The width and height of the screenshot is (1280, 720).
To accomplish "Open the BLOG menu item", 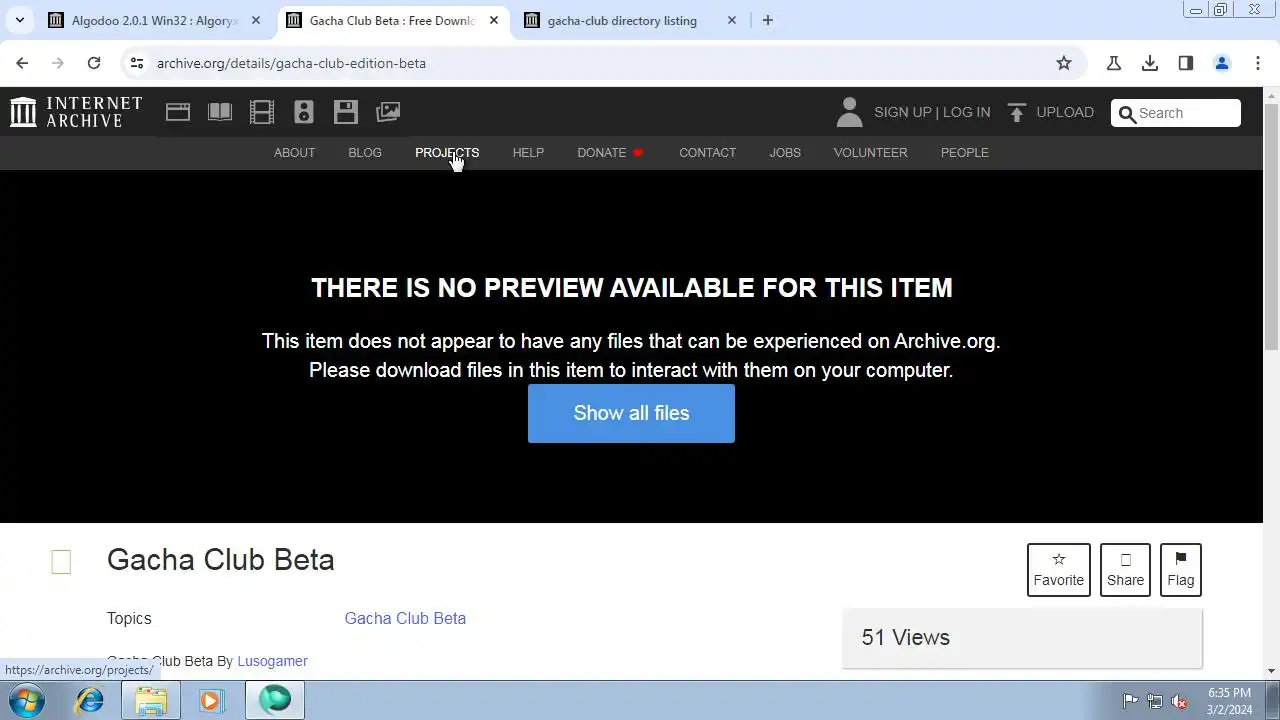I will (x=365, y=153).
